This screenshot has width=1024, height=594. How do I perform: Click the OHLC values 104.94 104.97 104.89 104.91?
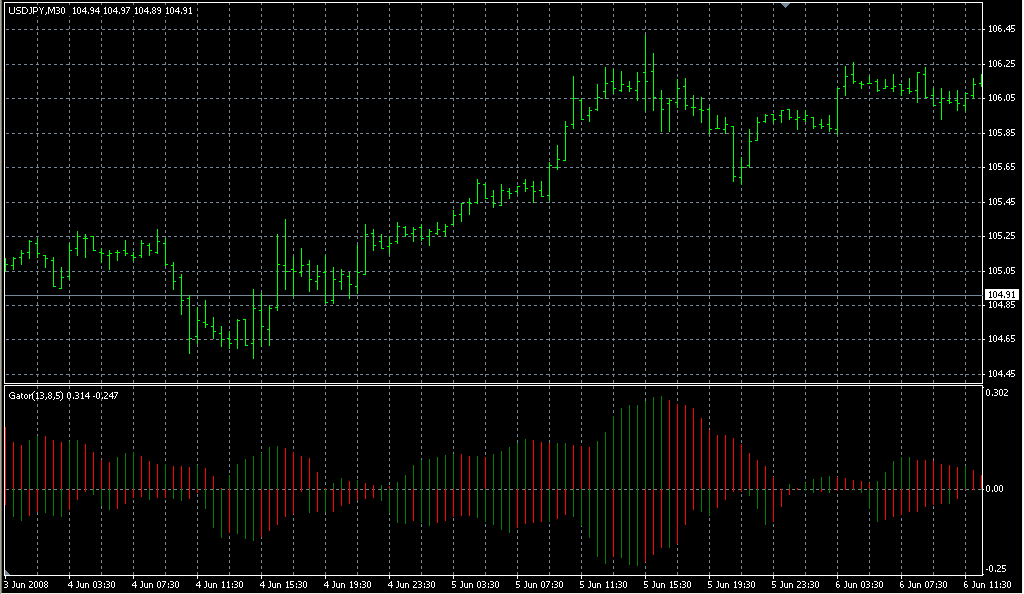click(132, 11)
